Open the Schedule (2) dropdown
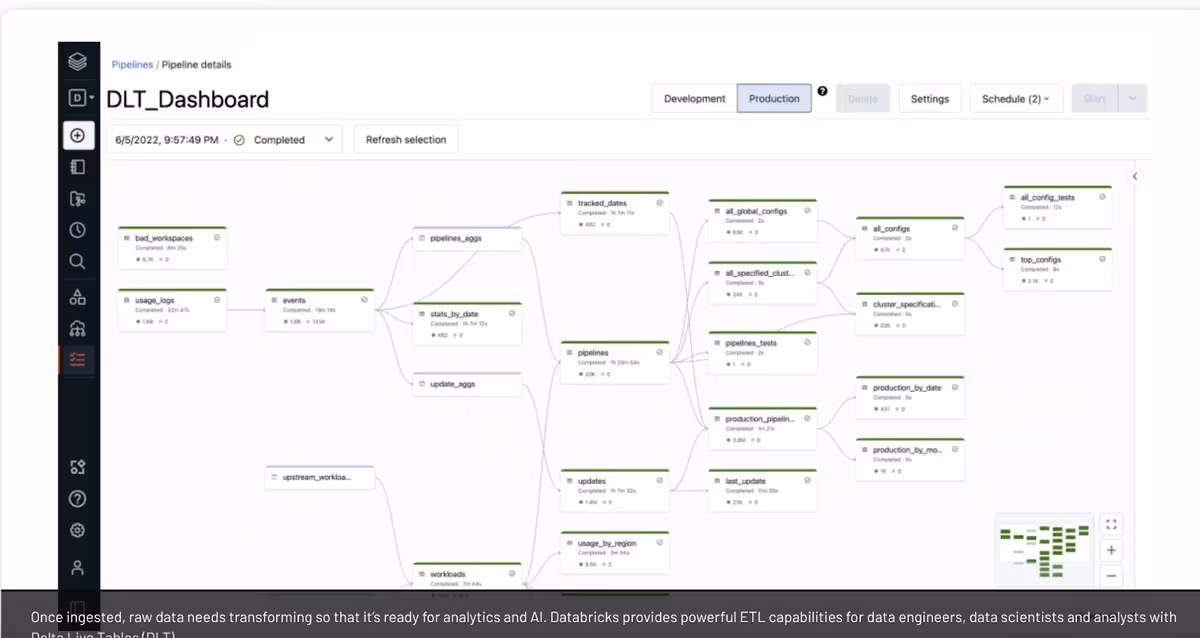Image resolution: width=1200 pixels, height=638 pixels. pos(1016,98)
